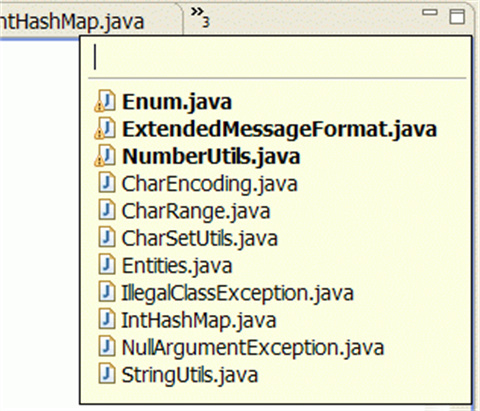480x411 pixels.
Task: Minimize the editor area
Action: coord(430,13)
